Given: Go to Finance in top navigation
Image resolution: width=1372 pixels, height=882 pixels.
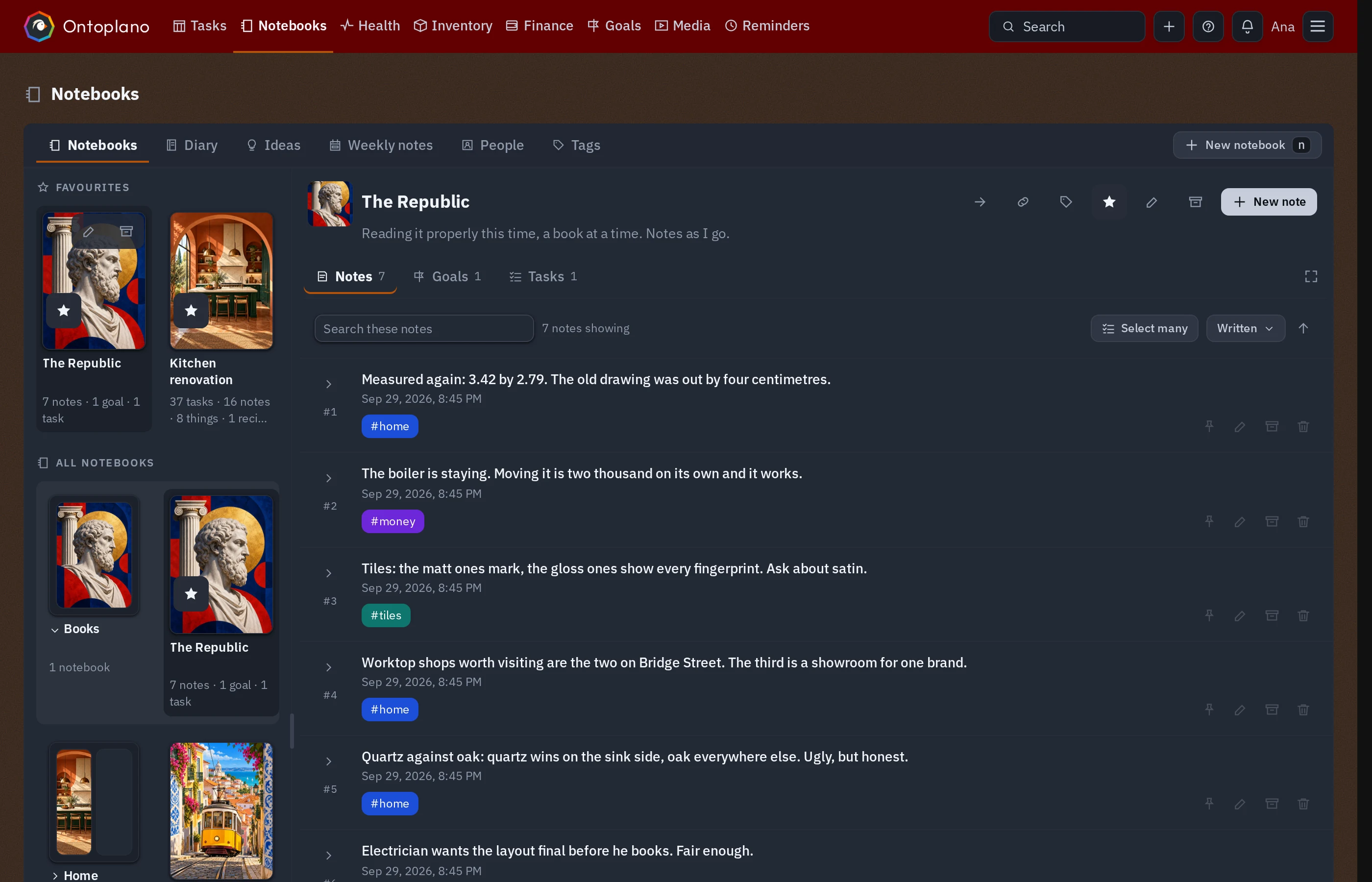Looking at the screenshot, I should tap(539, 26).
